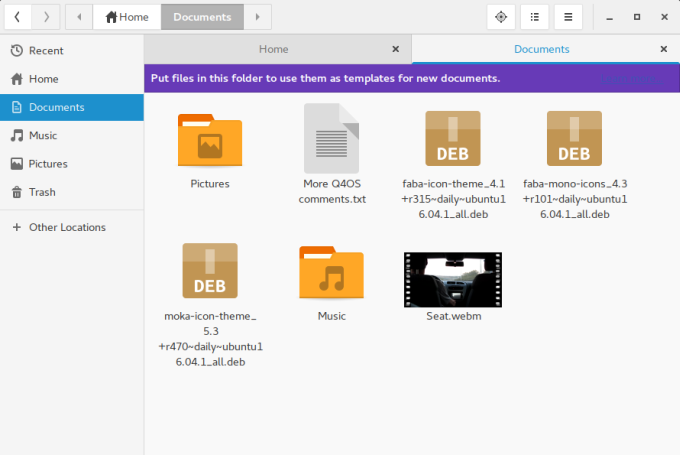
Task: Select the Pictures folder icon
Action: [210, 140]
